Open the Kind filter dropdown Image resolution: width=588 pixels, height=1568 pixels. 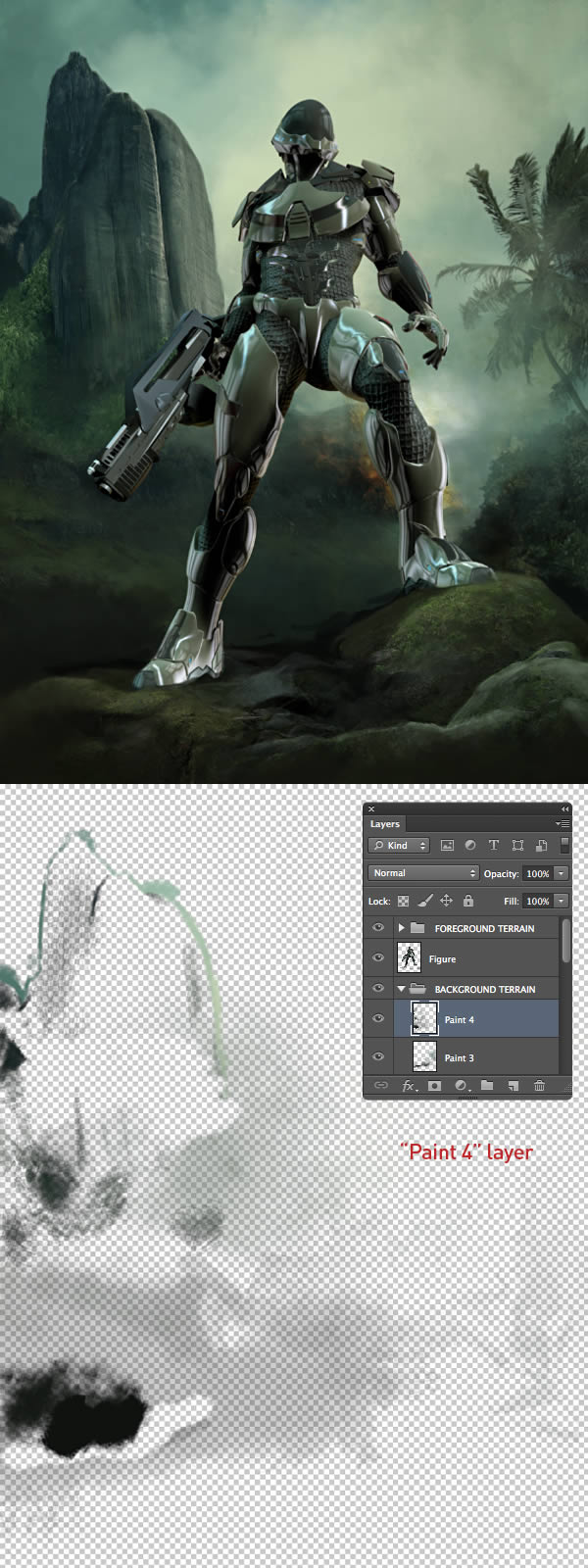(x=399, y=845)
